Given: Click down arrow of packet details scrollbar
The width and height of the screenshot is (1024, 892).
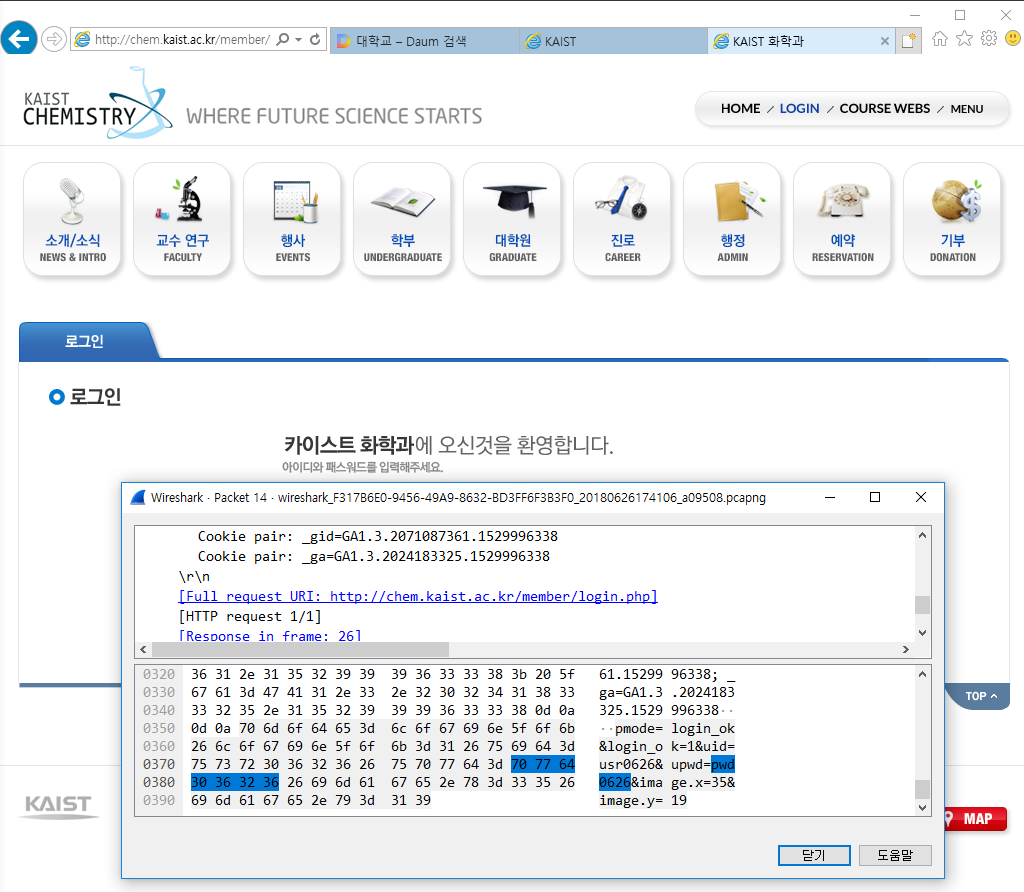Looking at the screenshot, I should 922,633.
